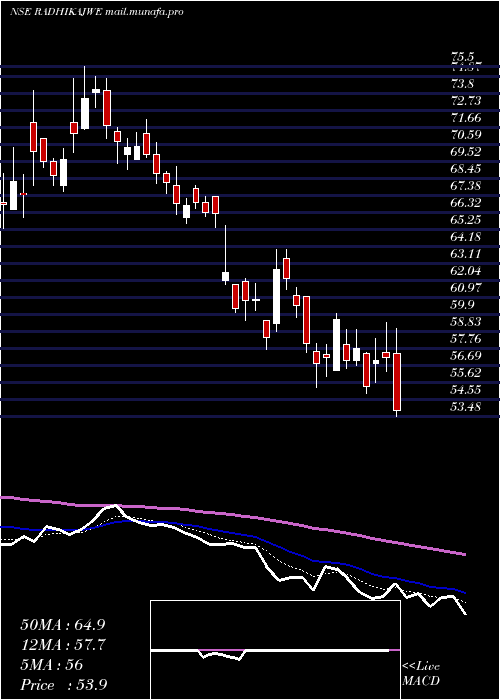The width and height of the screenshot is (500, 700).
Task: Click the tall white candle near 62.04
Action: pyautogui.click(x=276, y=296)
